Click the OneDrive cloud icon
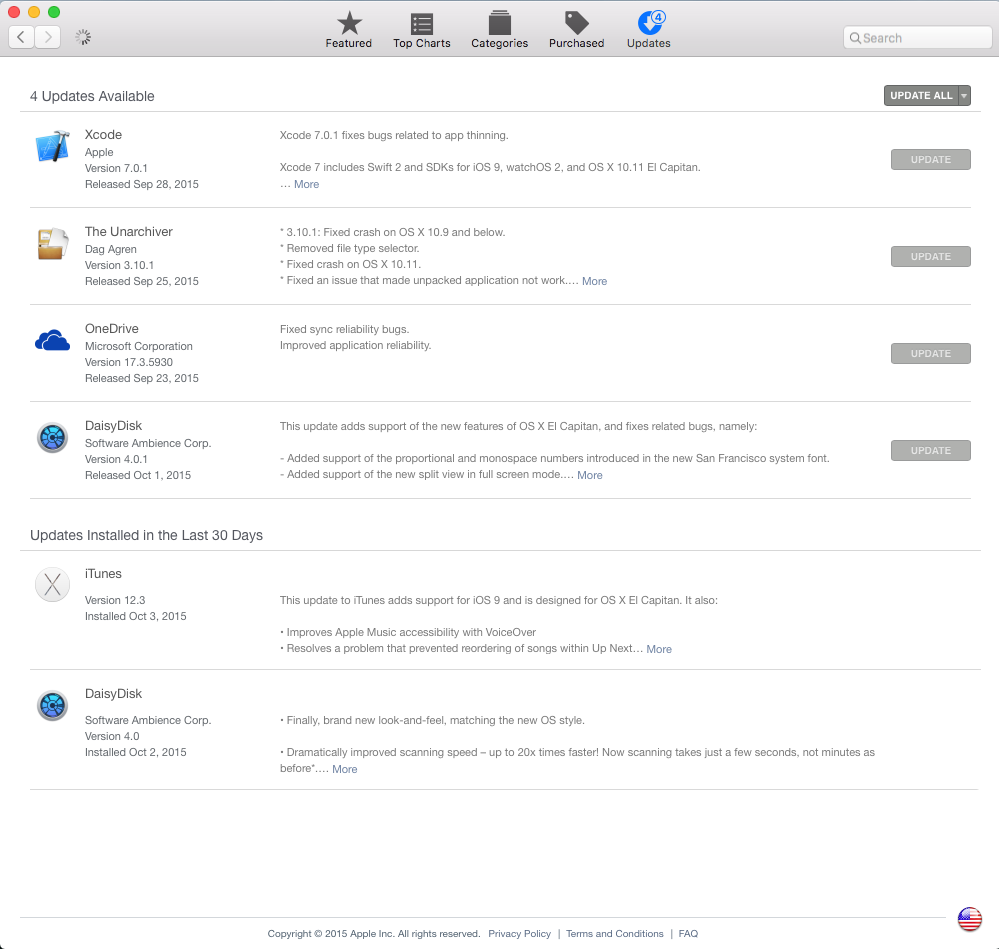Screen dimensions: 999x949 [52, 341]
